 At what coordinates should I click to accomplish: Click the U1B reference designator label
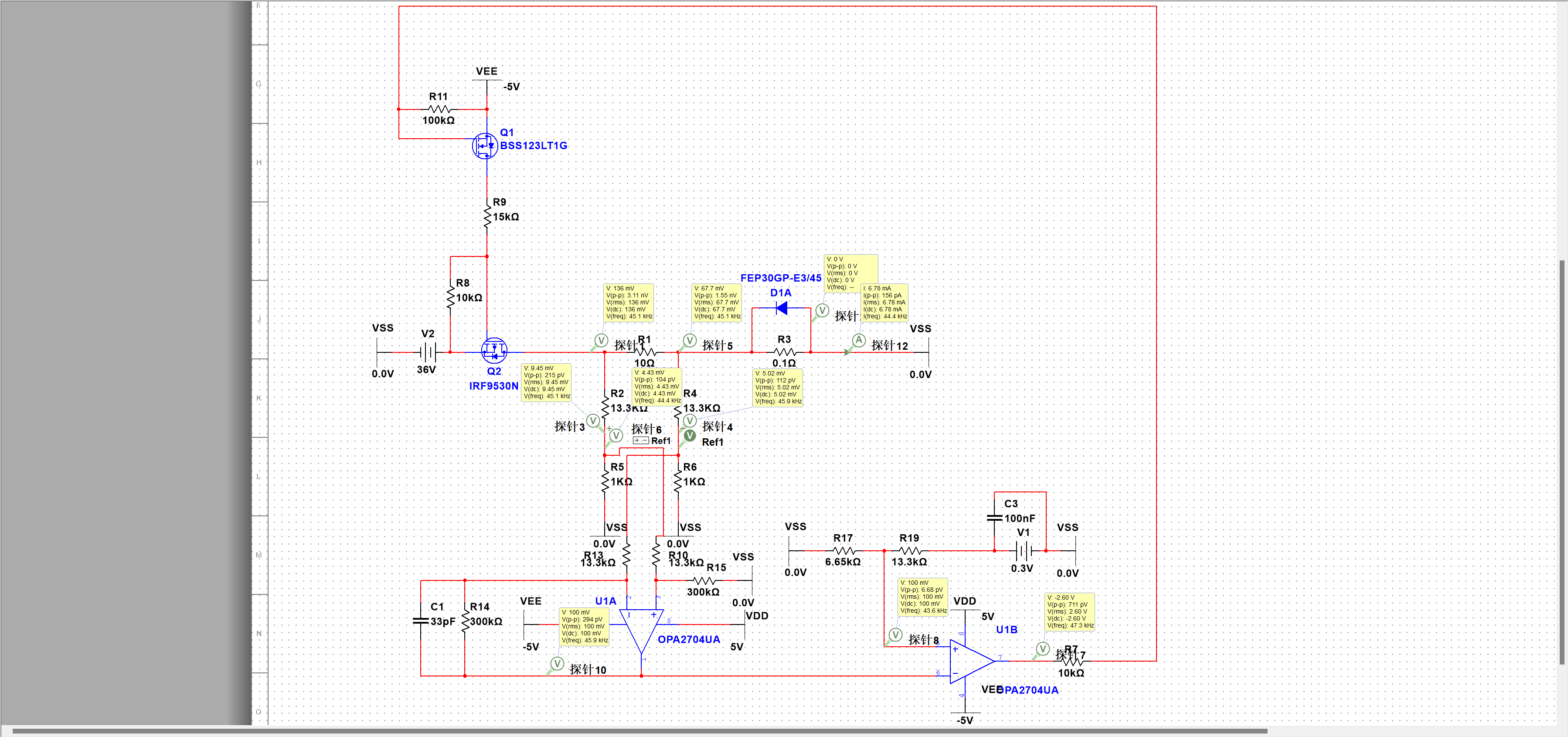click(1007, 630)
